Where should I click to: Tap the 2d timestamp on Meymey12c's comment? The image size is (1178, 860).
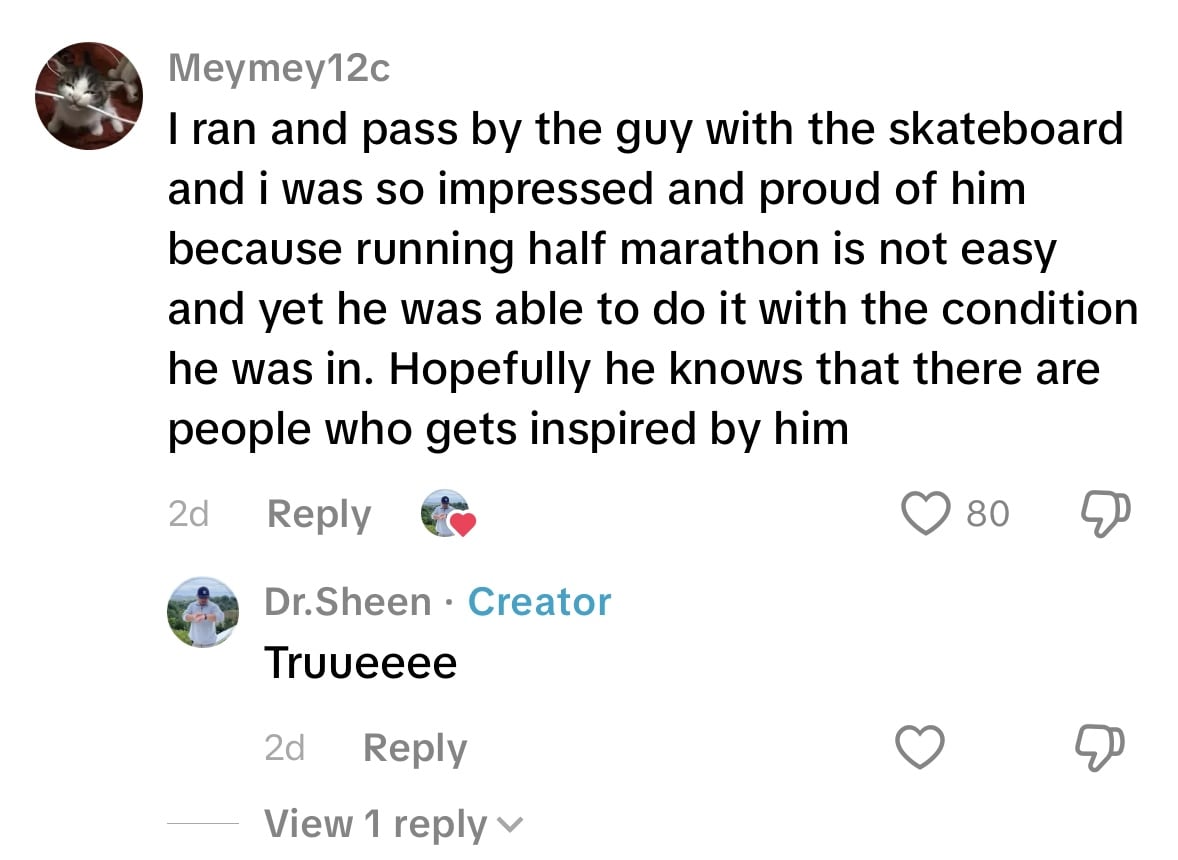[188, 514]
